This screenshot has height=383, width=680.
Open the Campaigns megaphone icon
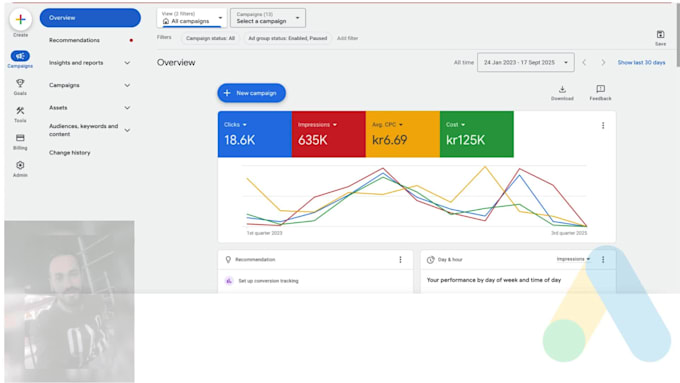(x=20, y=56)
